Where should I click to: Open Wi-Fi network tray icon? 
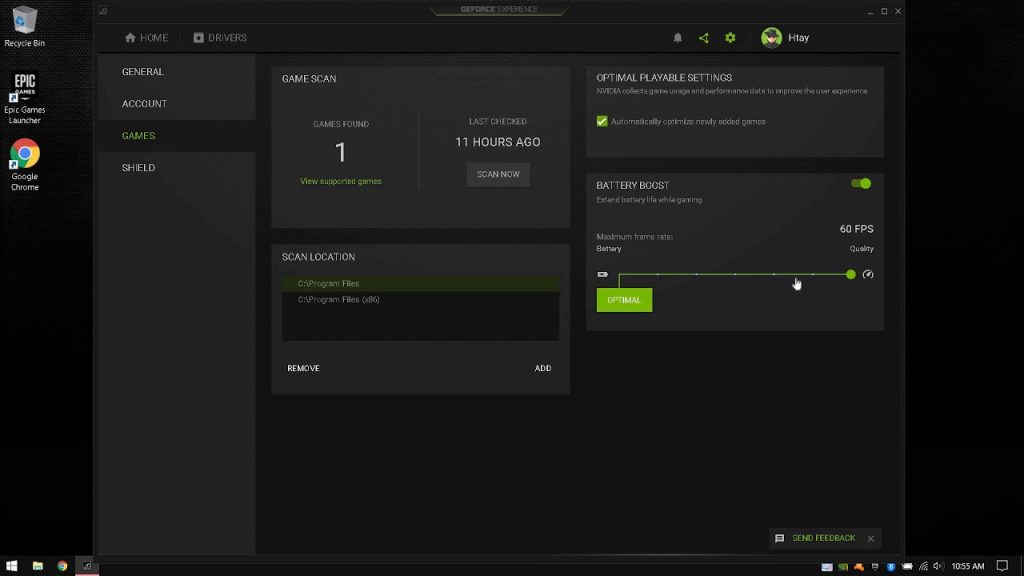[923, 567]
